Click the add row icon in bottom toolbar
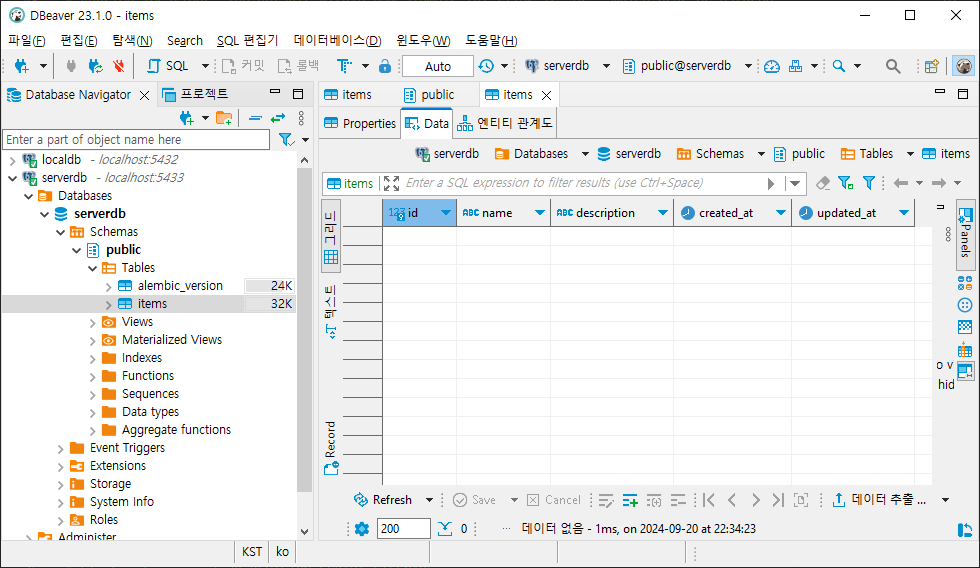The width and height of the screenshot is (980, 568). [x=630, y=500]
